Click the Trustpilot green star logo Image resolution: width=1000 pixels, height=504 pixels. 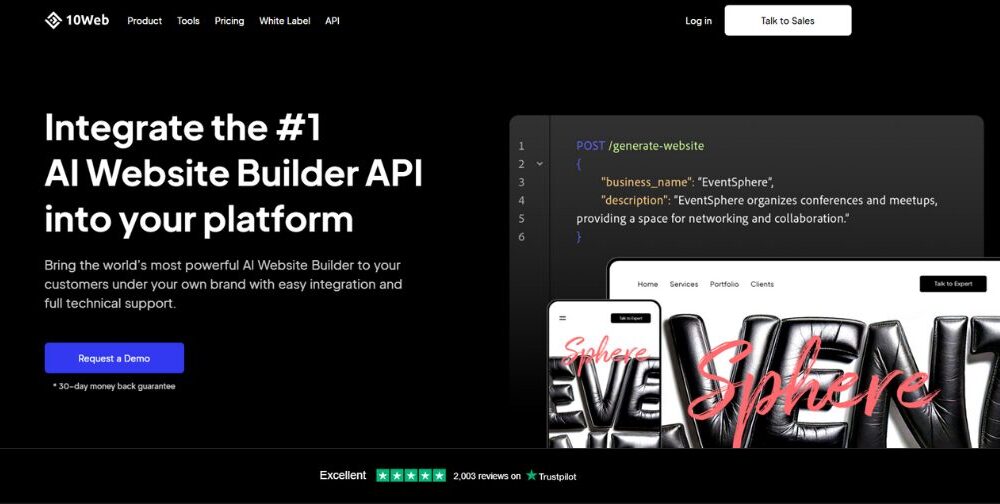531,476
